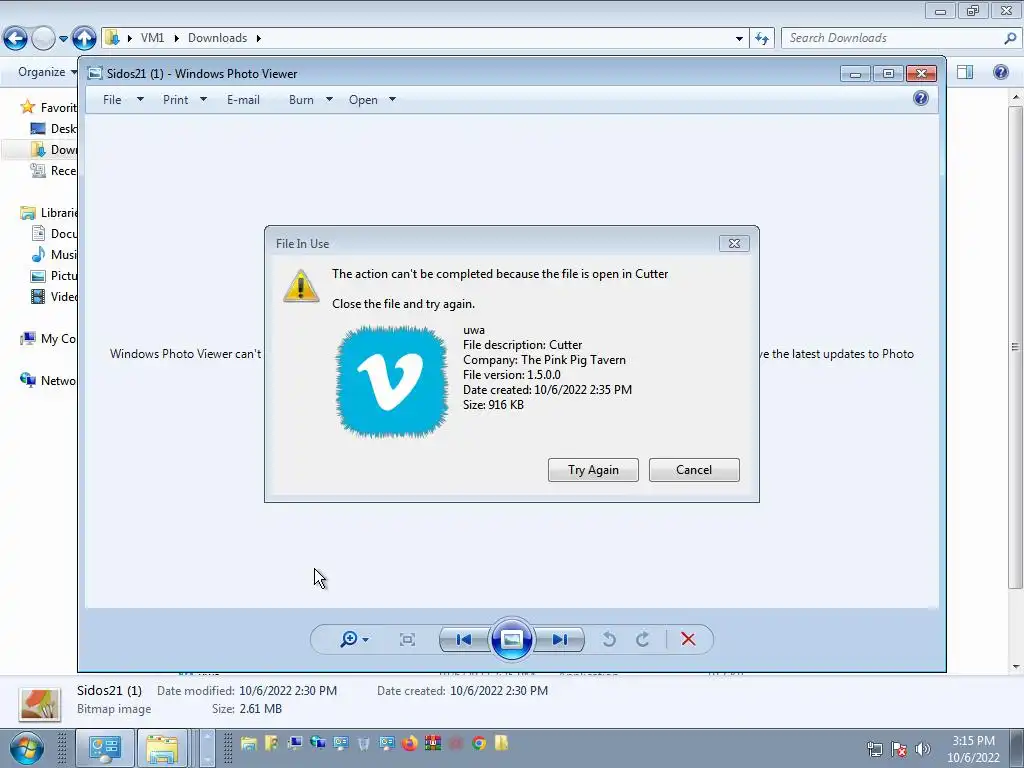Open the Open menu in Photo Viewer

tap(363, 100)
